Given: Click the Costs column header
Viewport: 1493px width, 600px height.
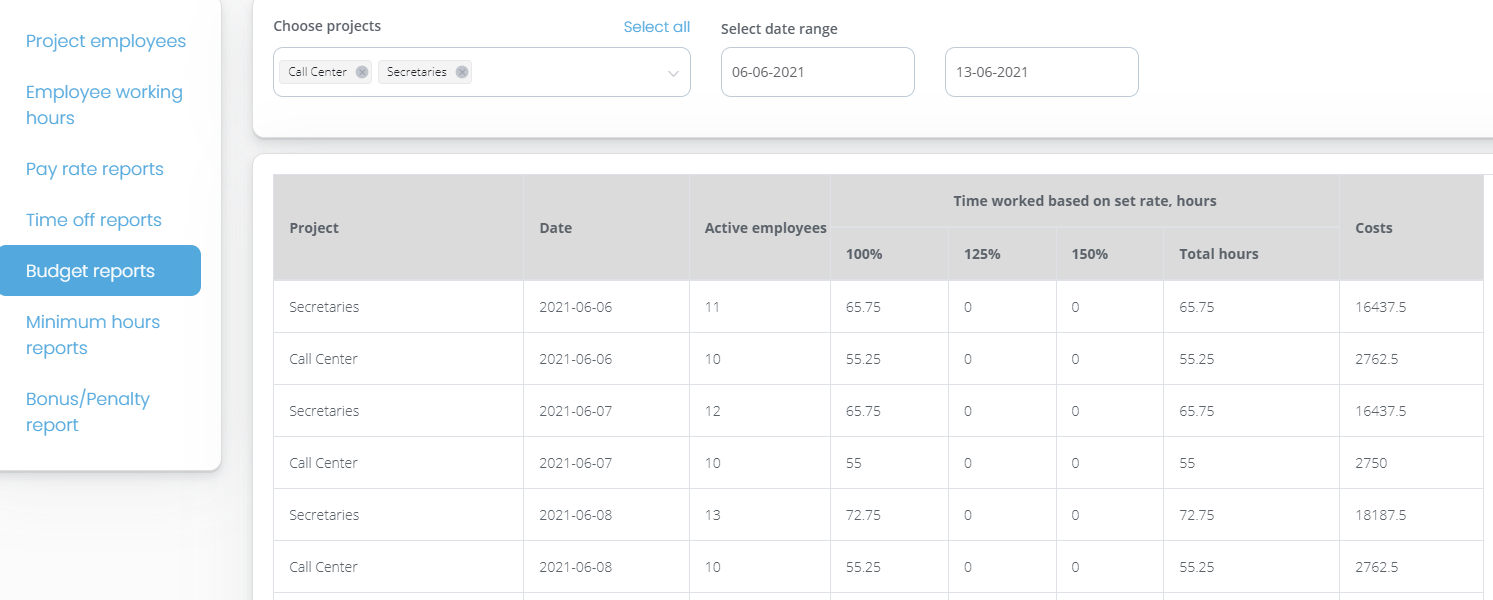Looking at the screenshot, I should [1411, 228].
